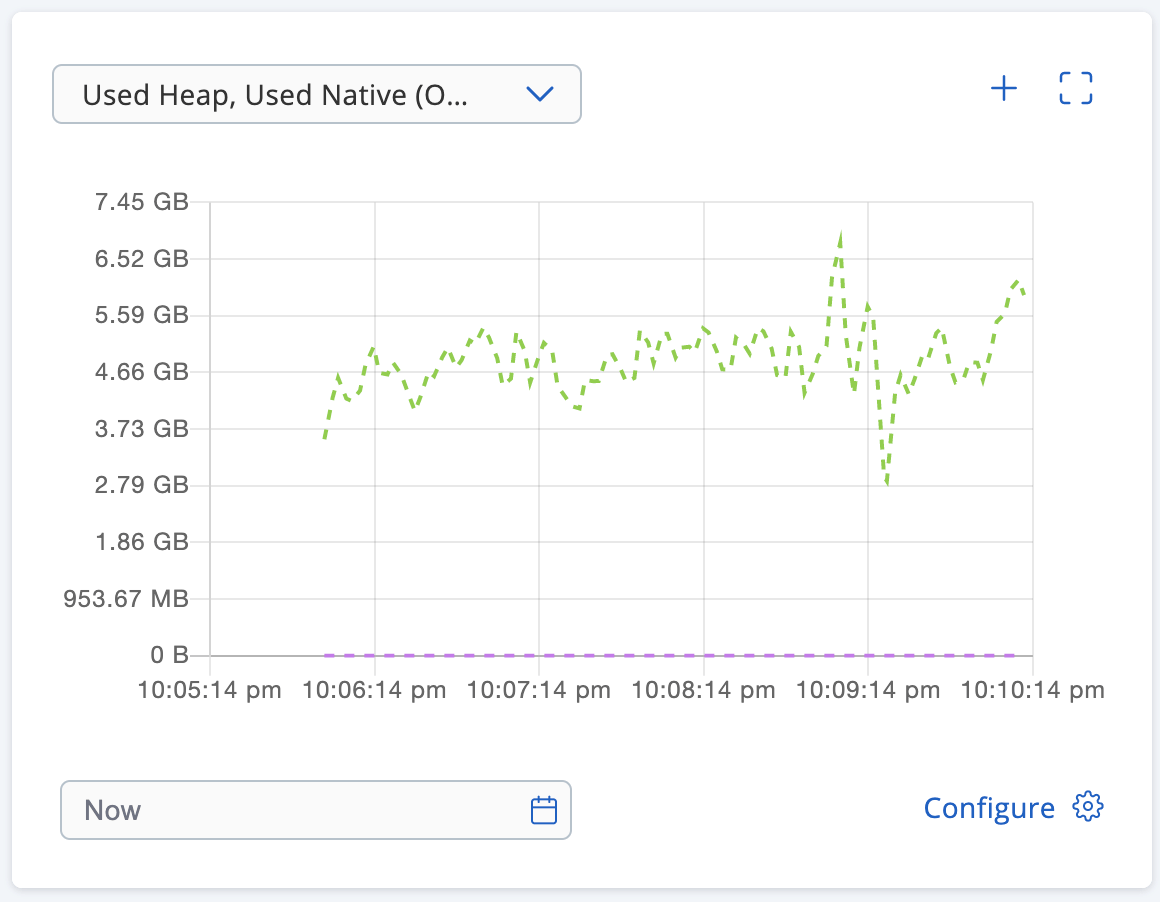Expand the chevron arrow of the metrics dropdown
The width and height of the screenshot is (1160, 902).
539,94
